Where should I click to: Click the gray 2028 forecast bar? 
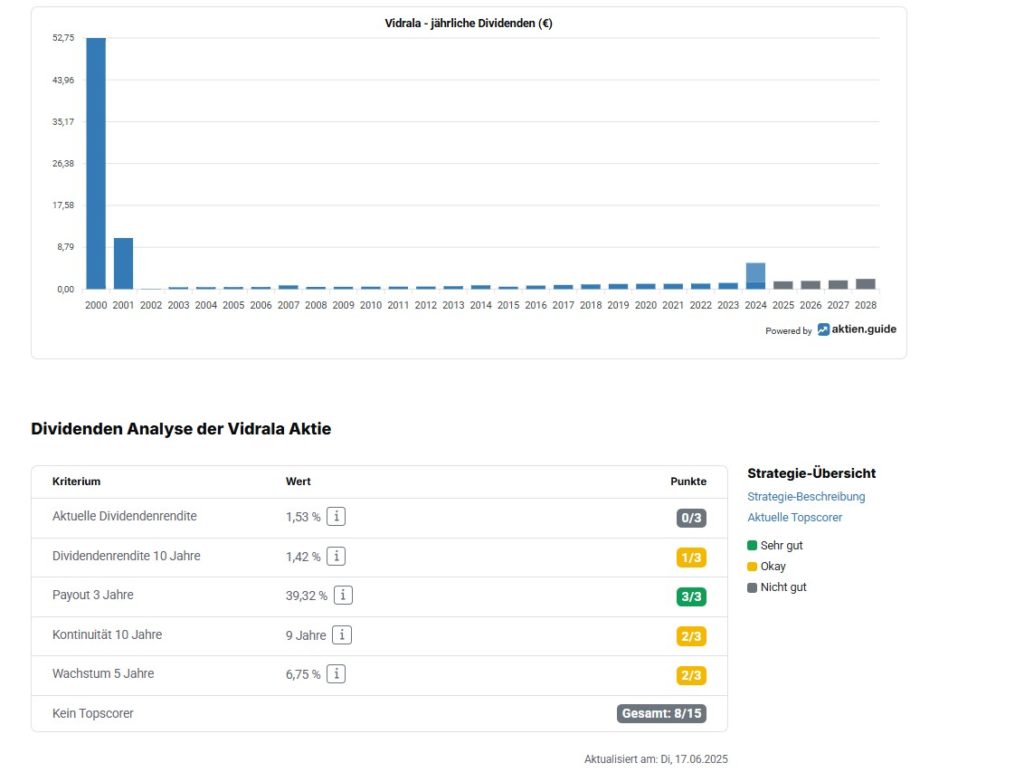click(x=865, y=284)
